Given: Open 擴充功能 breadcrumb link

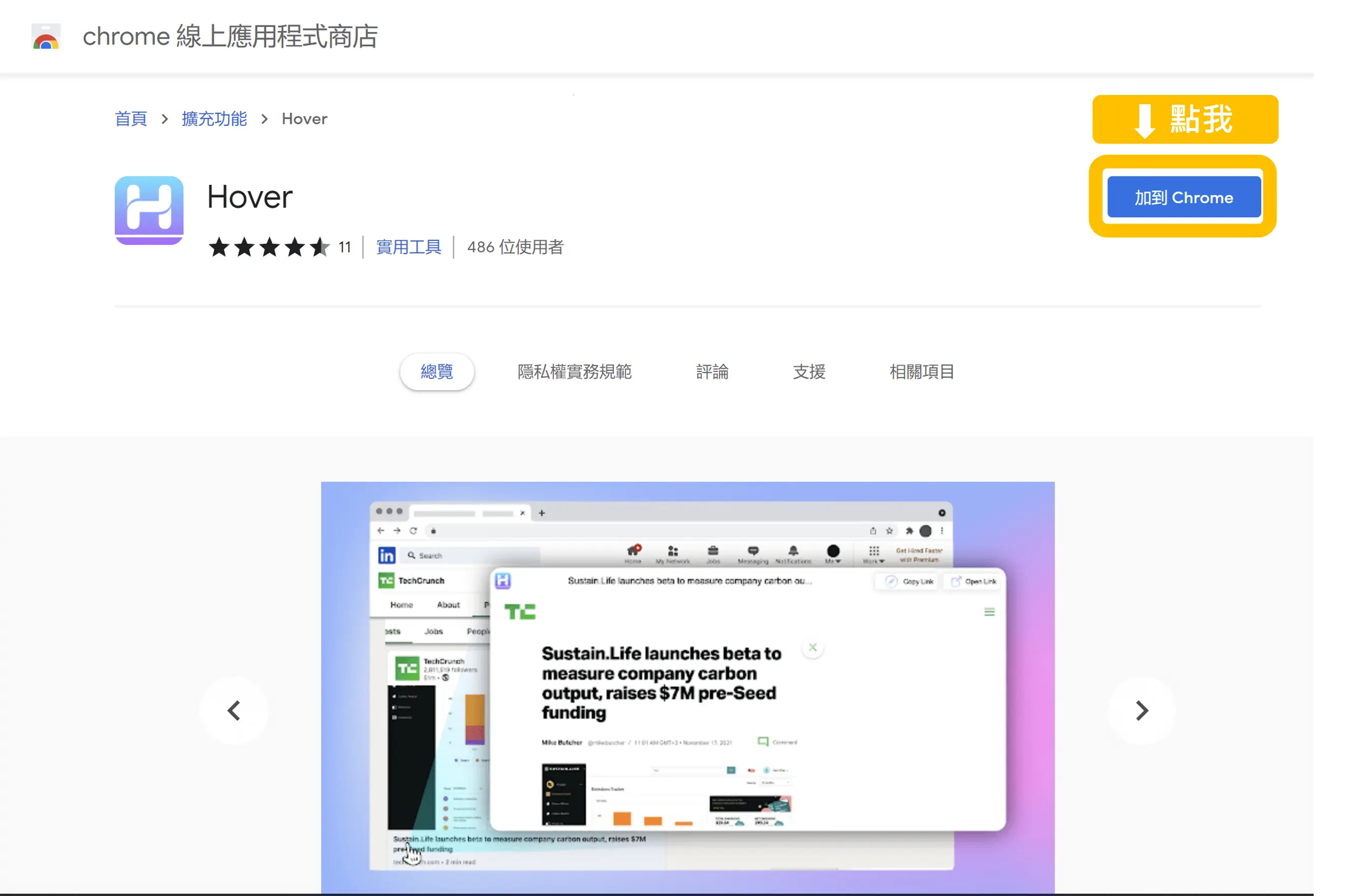Looking at the screenshot, I should (x=214, y=119).
